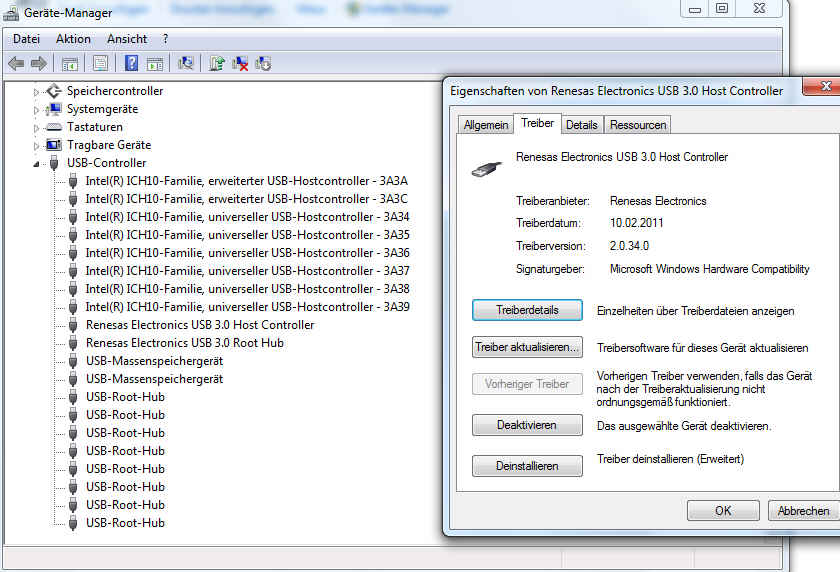Viewport: 840px width, 572px height.
Task: Open the Aktion menu
Action: (73, 39)
